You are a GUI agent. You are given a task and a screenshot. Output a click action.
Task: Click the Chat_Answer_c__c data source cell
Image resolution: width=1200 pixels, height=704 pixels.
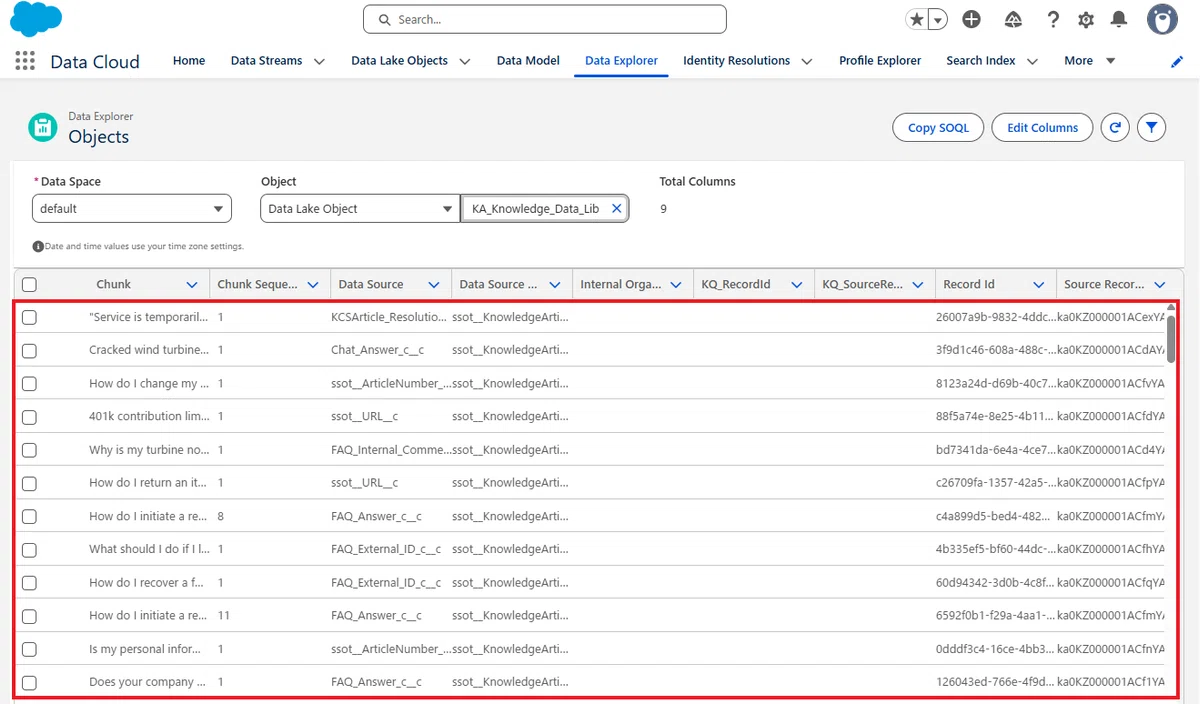[378, 350]
